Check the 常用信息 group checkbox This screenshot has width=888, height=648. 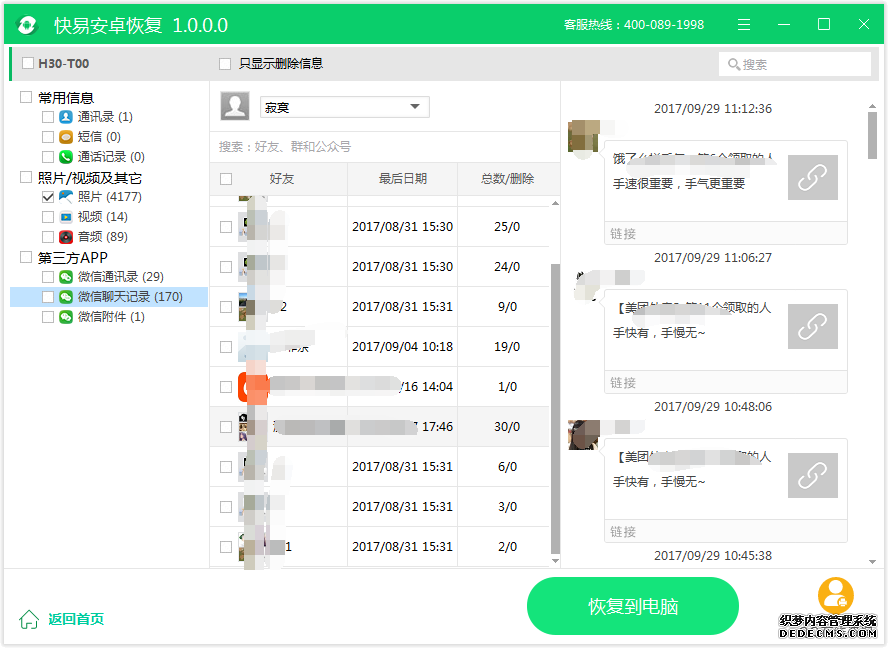[x=25, y=97]
